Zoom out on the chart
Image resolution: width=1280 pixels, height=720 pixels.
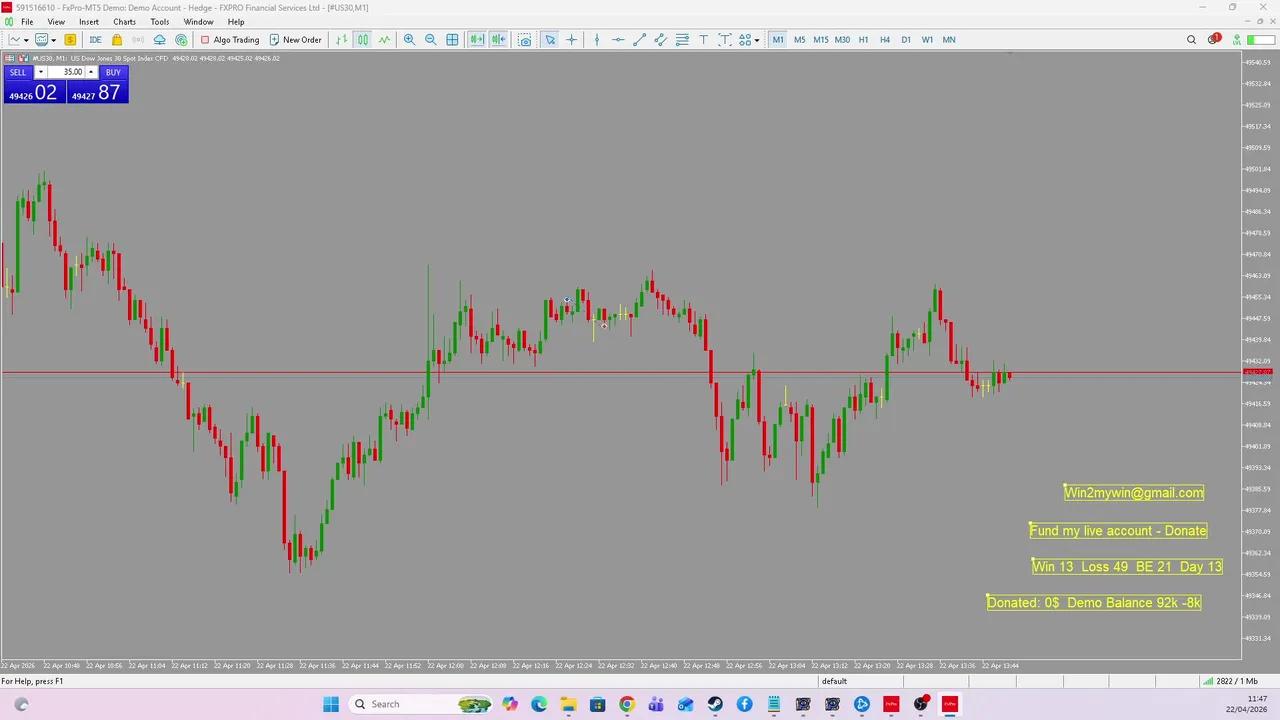pos(431,40)
